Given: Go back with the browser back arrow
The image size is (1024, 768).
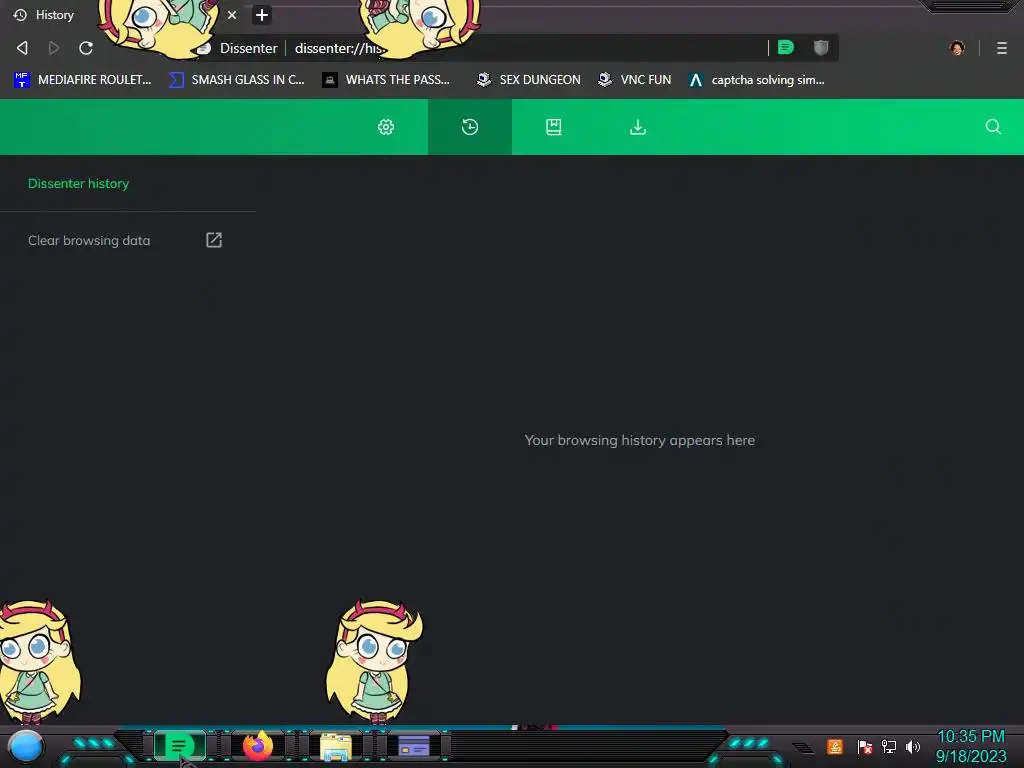Looking at the screenshot, I should (x=22, y=48).
